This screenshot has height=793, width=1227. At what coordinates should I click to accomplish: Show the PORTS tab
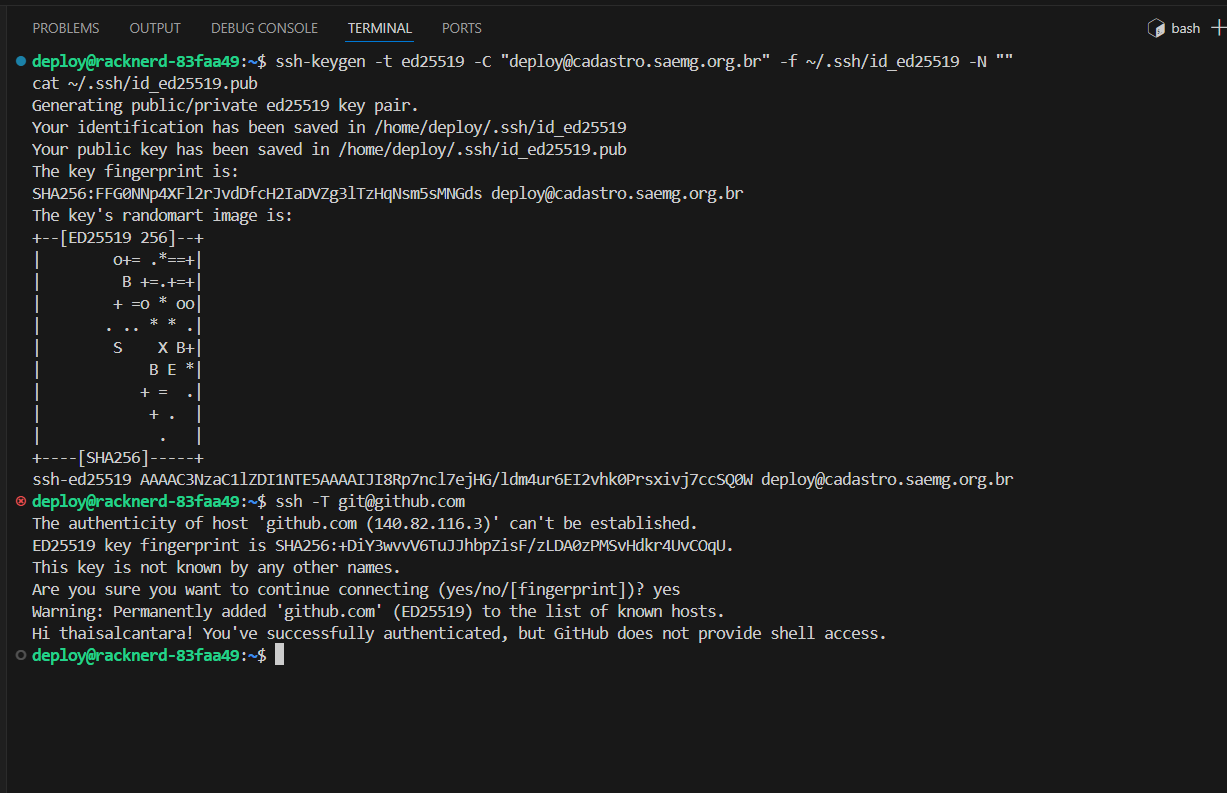(461, 28)
